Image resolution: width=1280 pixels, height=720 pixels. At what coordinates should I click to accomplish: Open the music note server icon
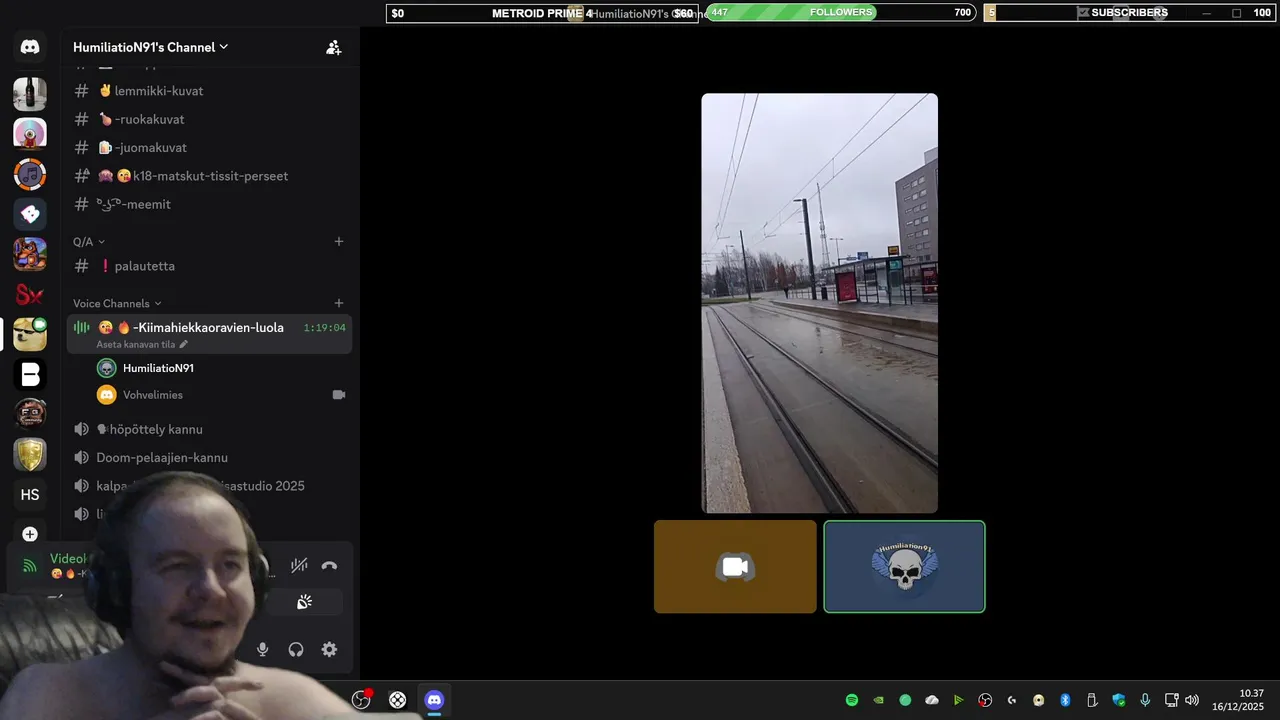pos(30,174)
